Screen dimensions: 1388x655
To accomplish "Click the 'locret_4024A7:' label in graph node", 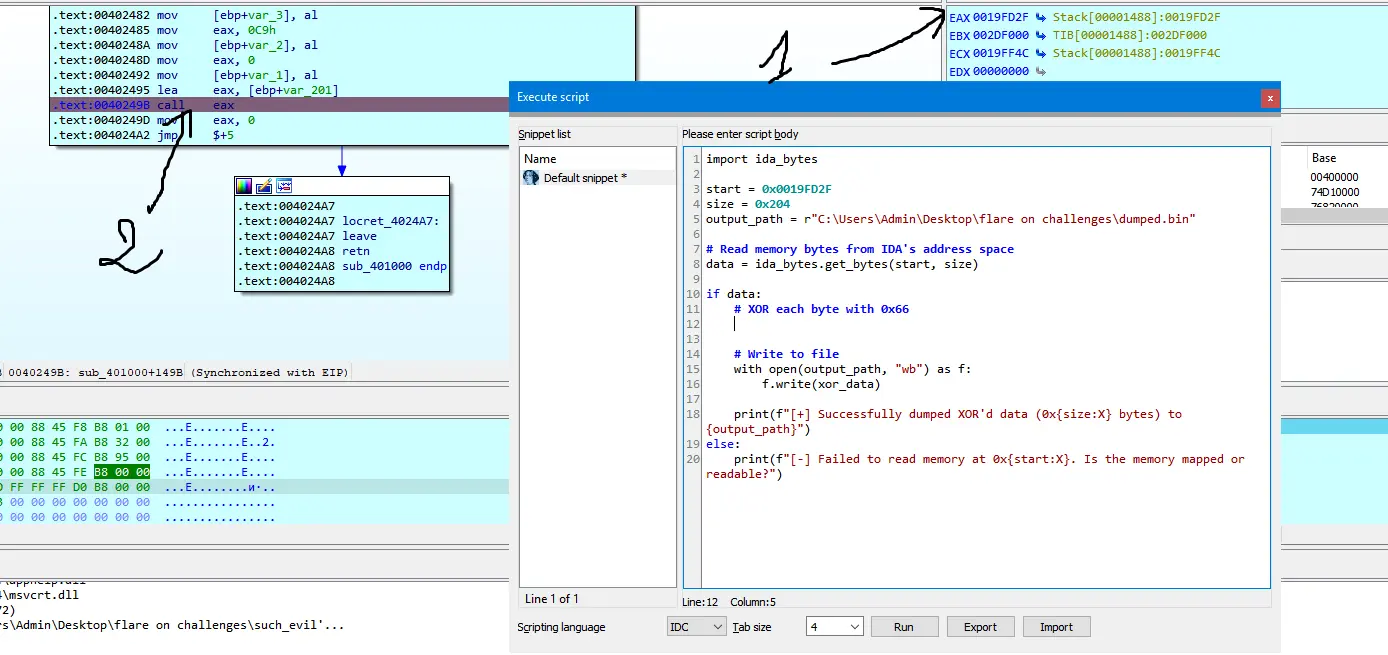I will pyautogui.click(x=391, y=221).
